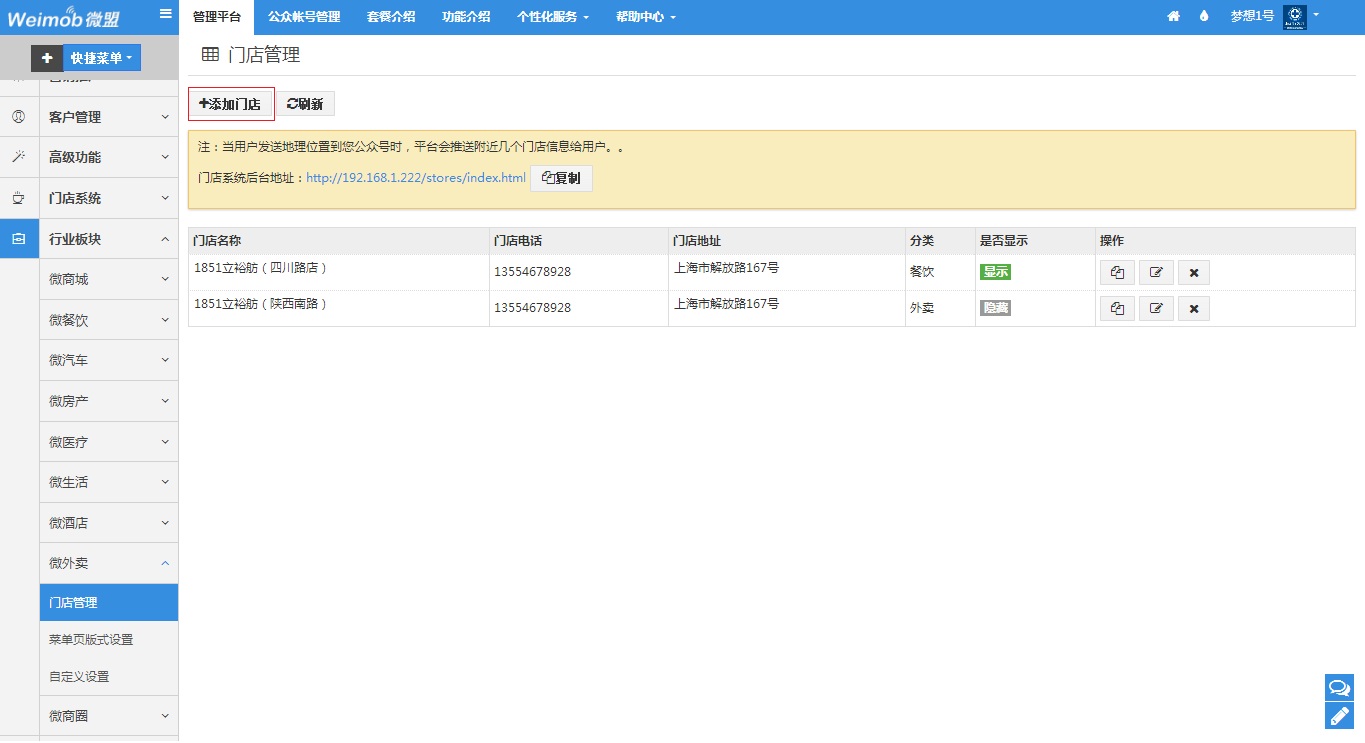Expand the 个性化服务 dropdown menu
1365x743 pixels.
click(552, 17)
